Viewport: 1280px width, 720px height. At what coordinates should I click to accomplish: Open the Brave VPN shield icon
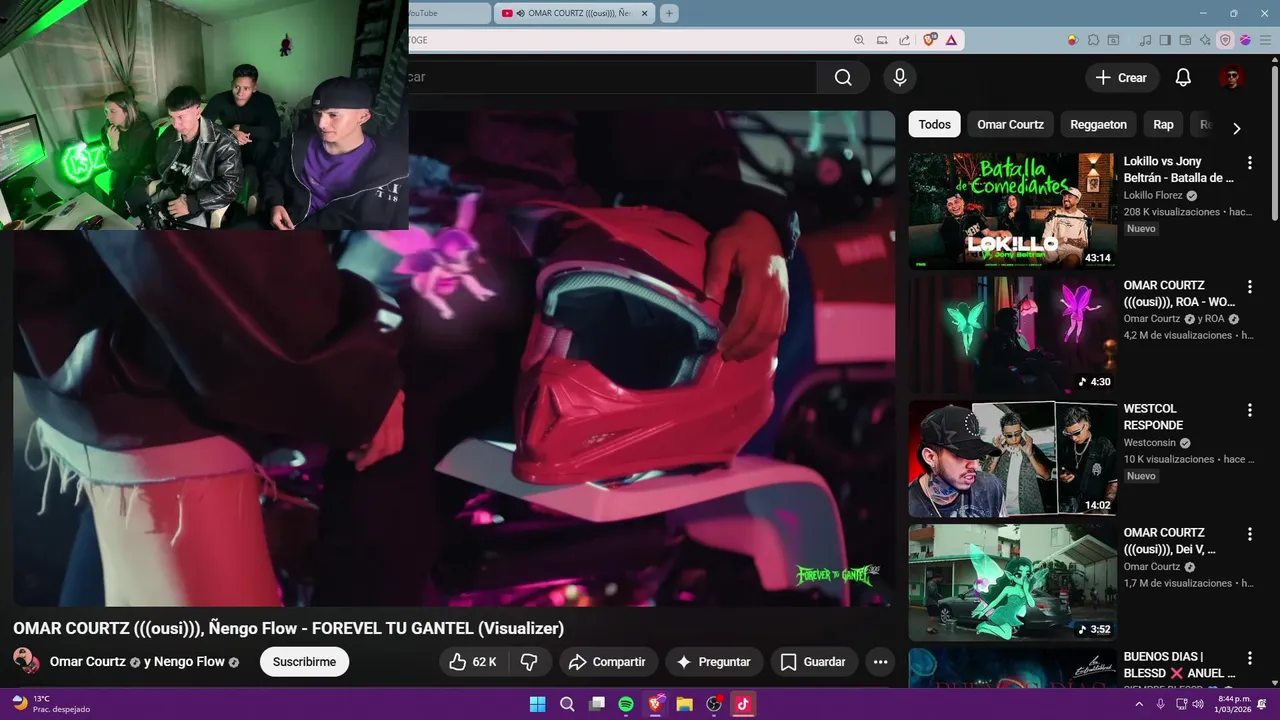1225,40
